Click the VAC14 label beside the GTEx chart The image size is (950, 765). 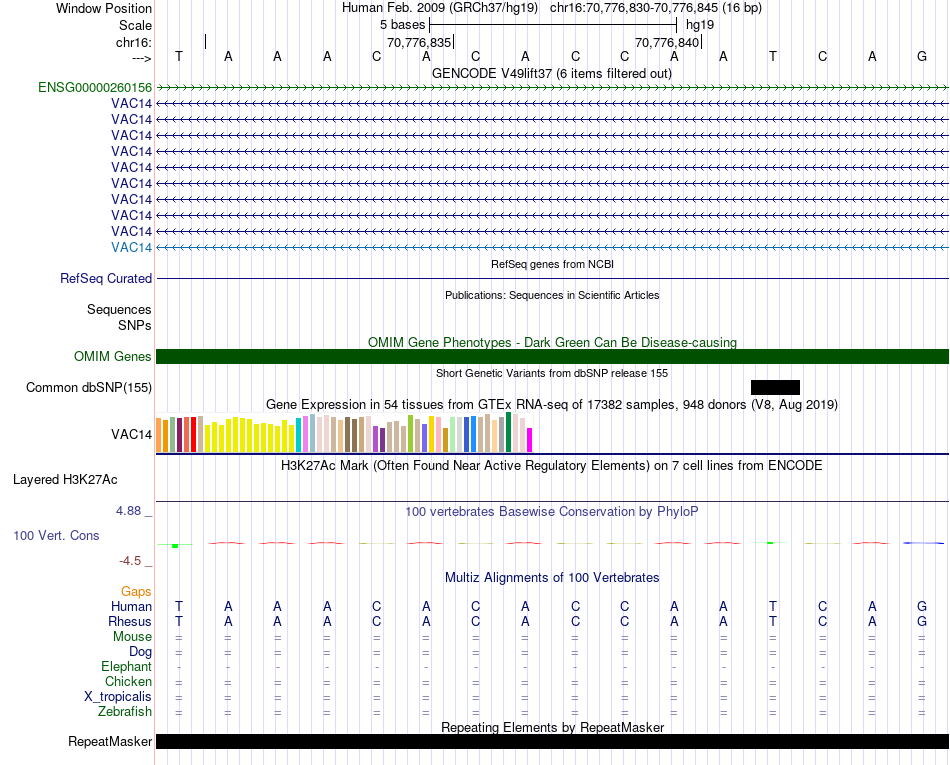point(131,434)
